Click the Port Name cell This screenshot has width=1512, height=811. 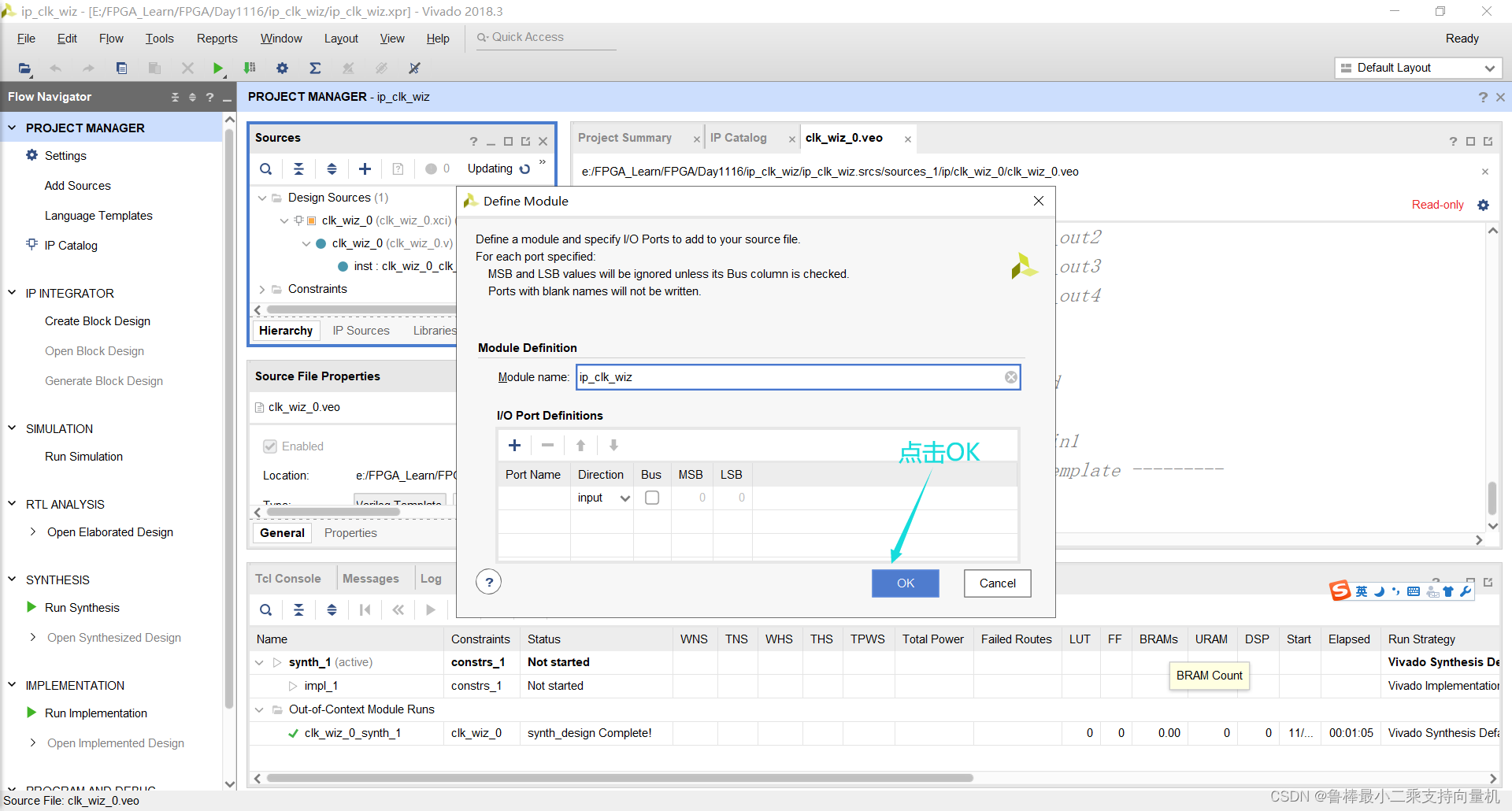point(535,498)
